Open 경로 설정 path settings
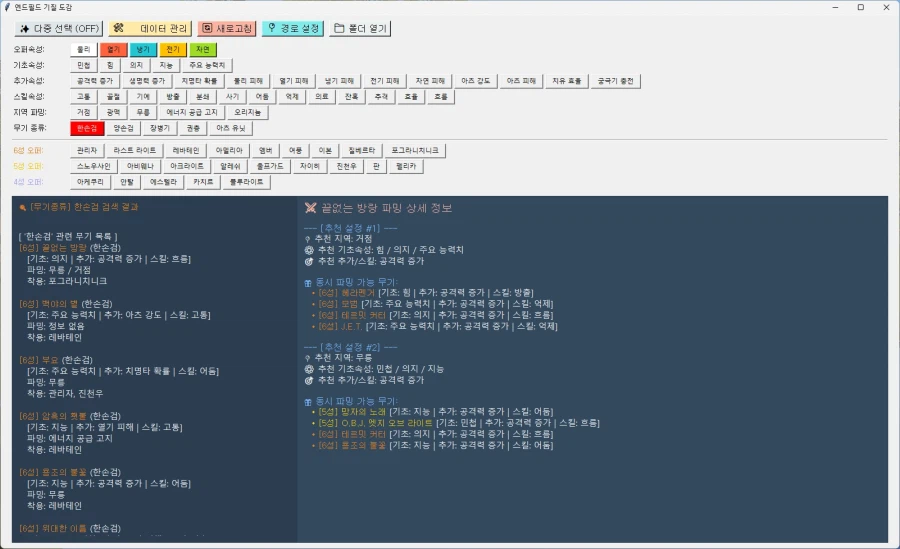The width and height of the screenshot is (900, 549). click(x=293, y=28)
